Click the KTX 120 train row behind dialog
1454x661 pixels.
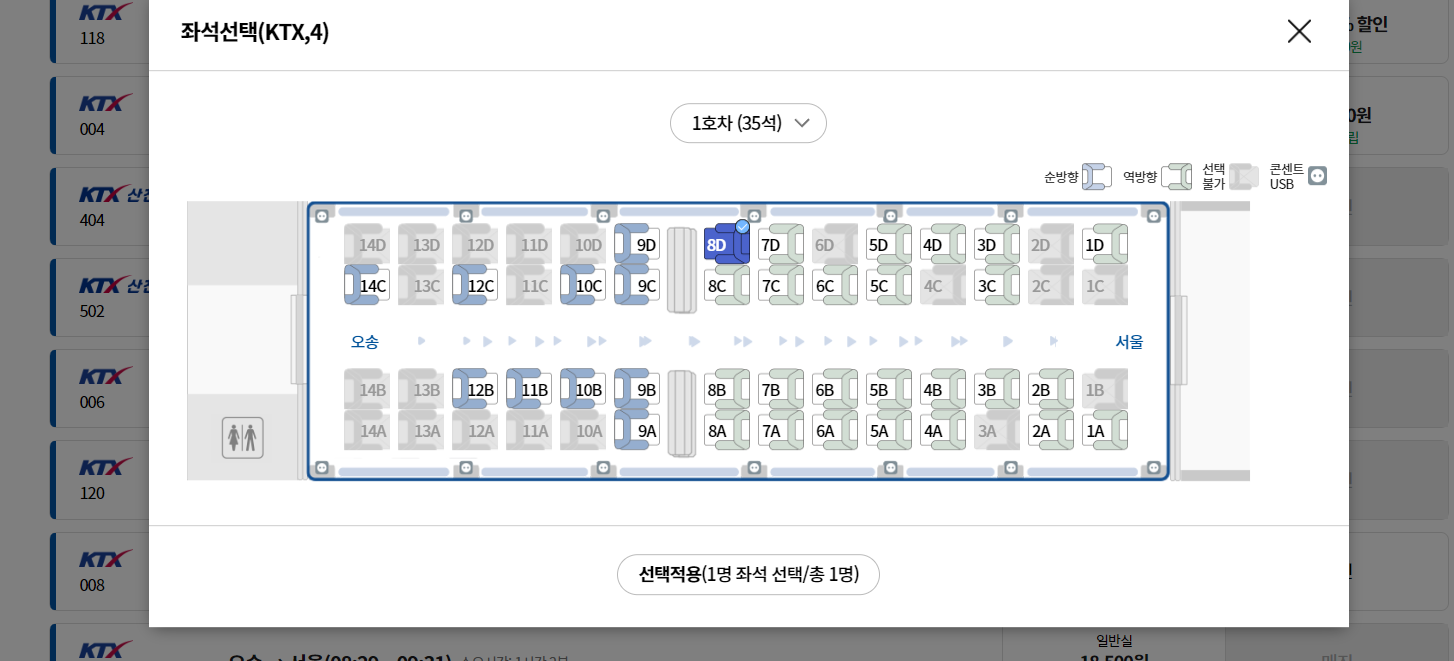(100, 478)
